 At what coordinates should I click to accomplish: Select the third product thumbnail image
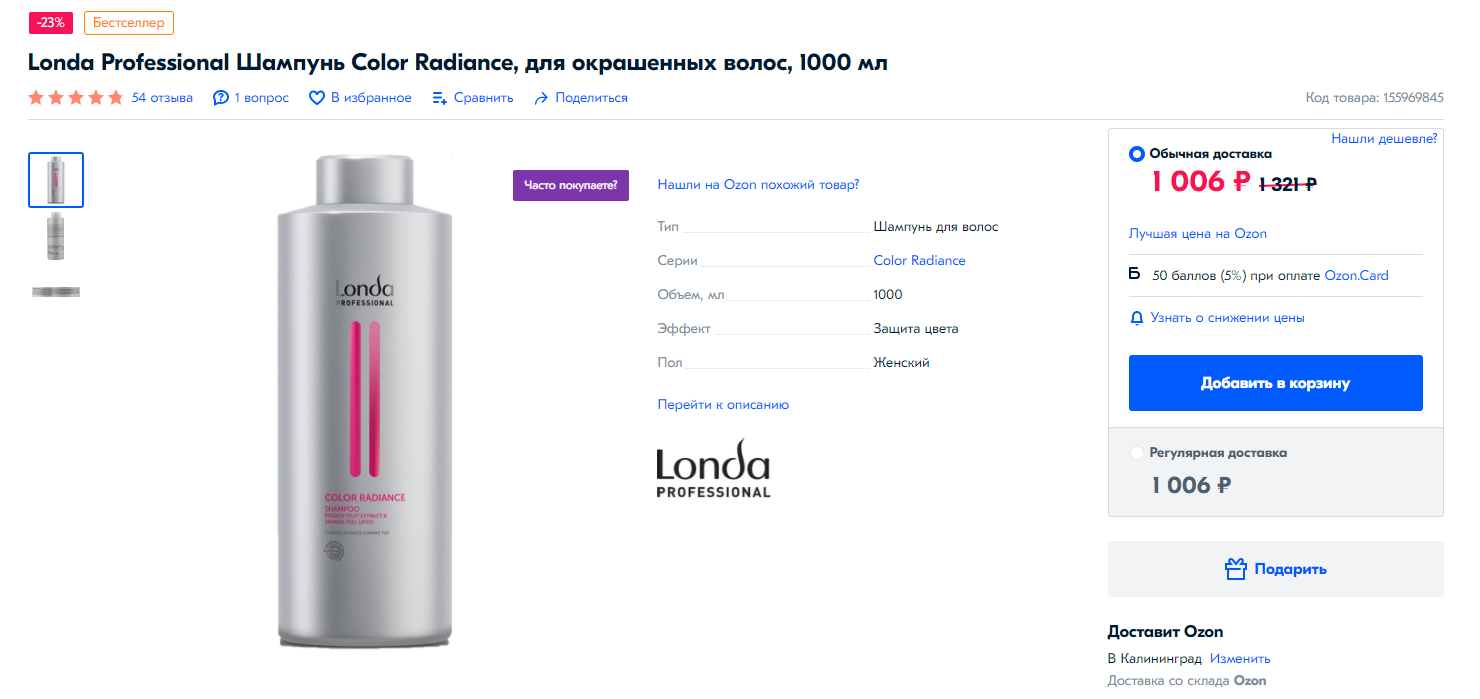pos(56,292)
